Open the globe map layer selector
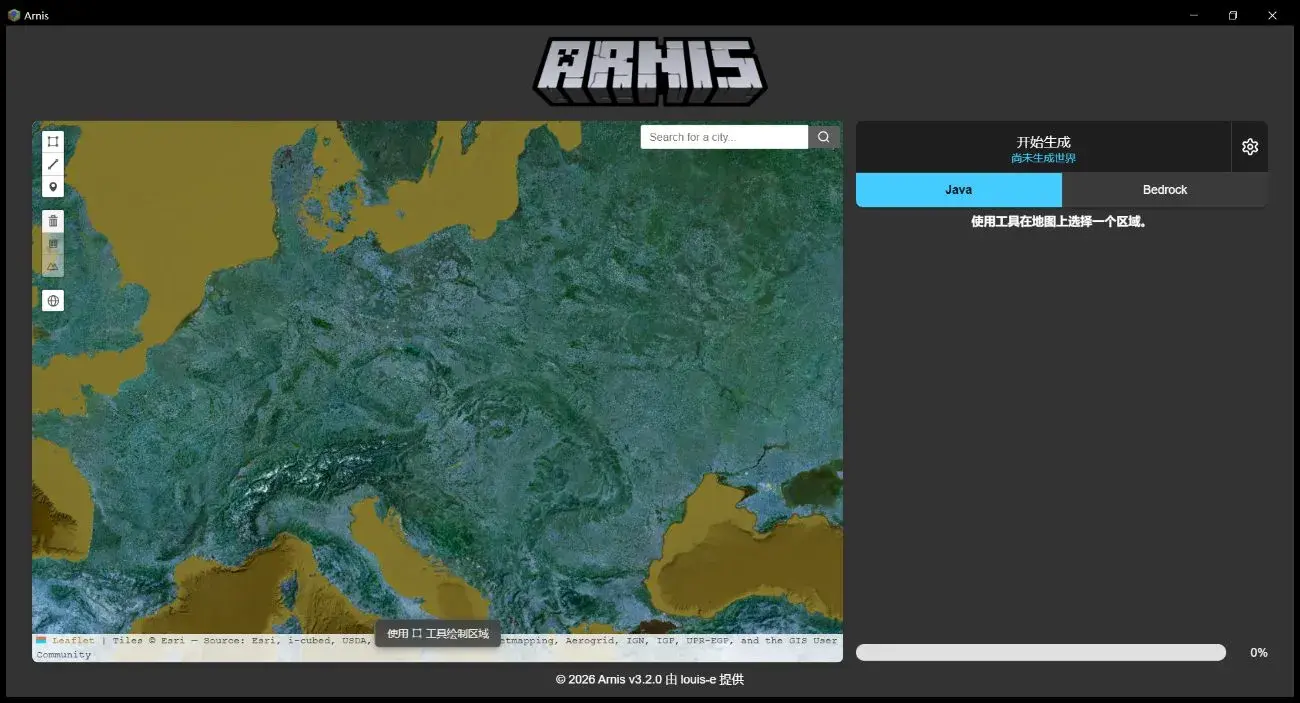 tap(53, 300)
